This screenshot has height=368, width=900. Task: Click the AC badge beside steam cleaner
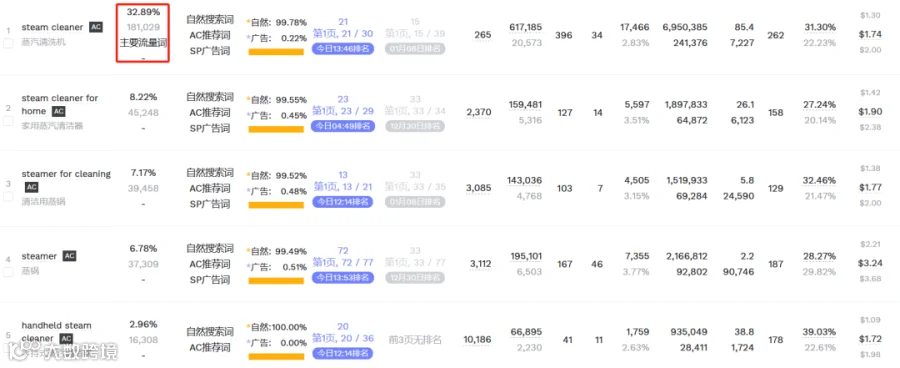[96, 27]
